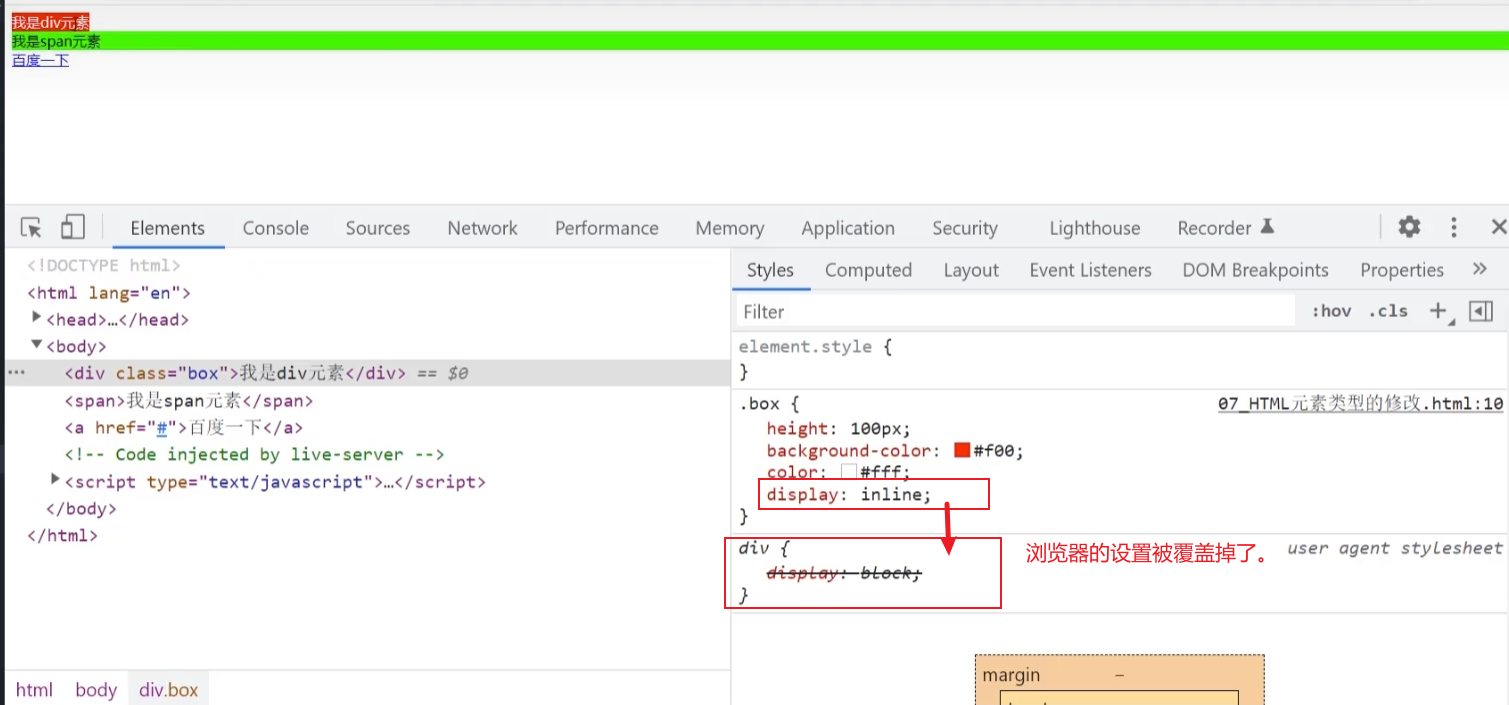
Task: Open the red #f00 background-color swatch
Action: (x=962, y=450)
